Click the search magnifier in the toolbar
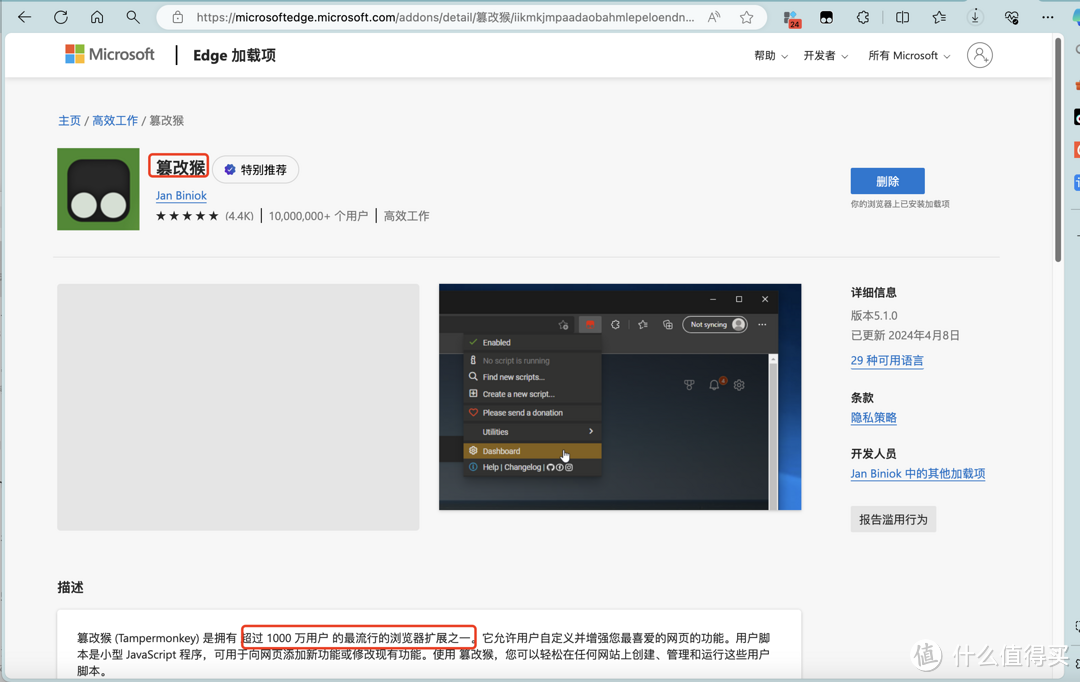Viewport: 1080px width, 682px height. (x=133, y=17)
